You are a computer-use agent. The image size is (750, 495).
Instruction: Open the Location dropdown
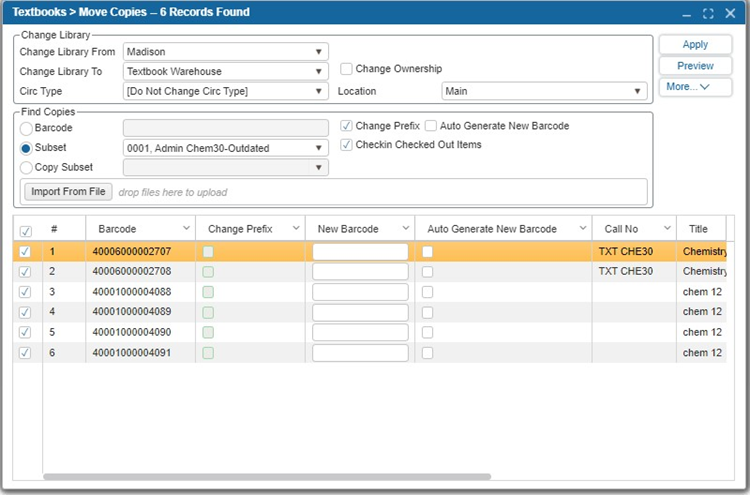(544, 91)
